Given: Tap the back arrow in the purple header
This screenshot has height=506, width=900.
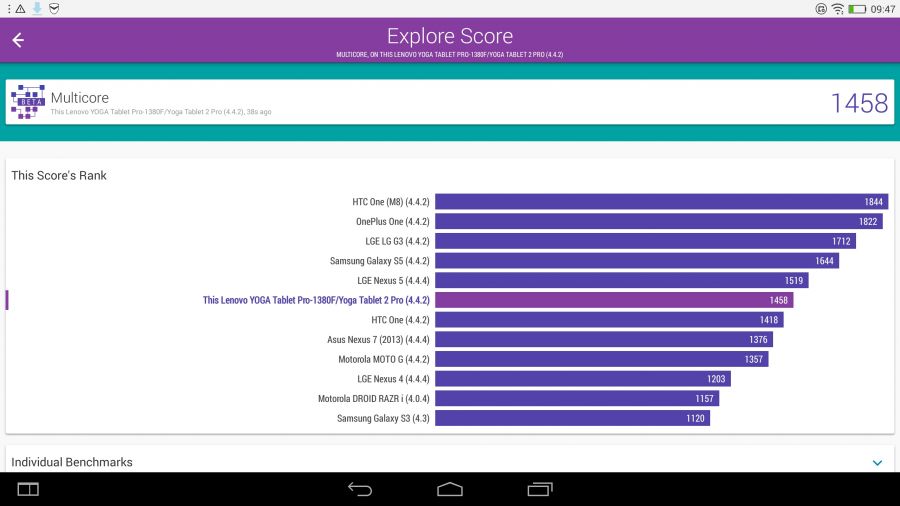Looking at the screenshot, I should [x=18, y=40].
